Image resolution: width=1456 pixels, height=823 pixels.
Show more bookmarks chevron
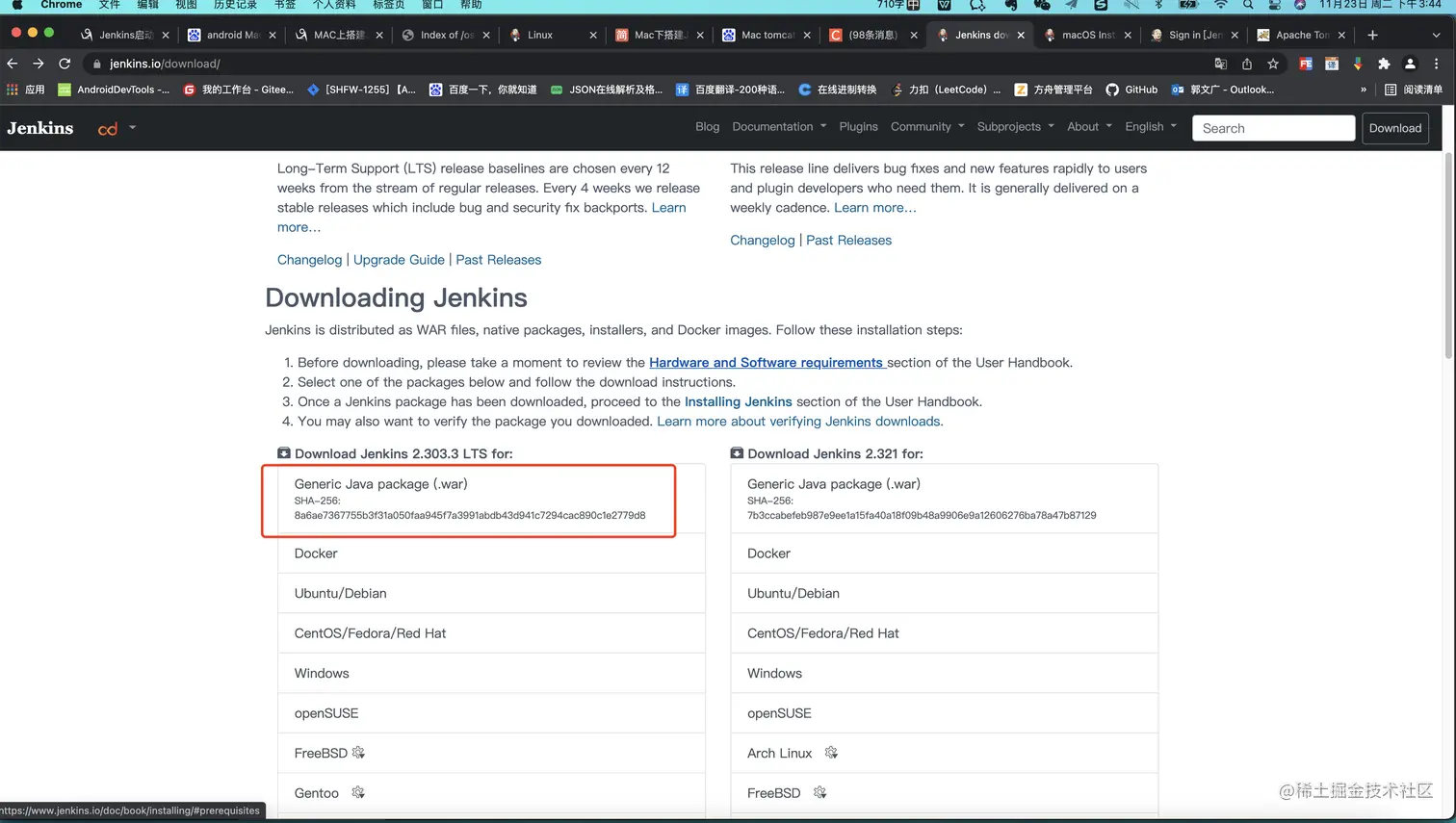pos(1363,90)
